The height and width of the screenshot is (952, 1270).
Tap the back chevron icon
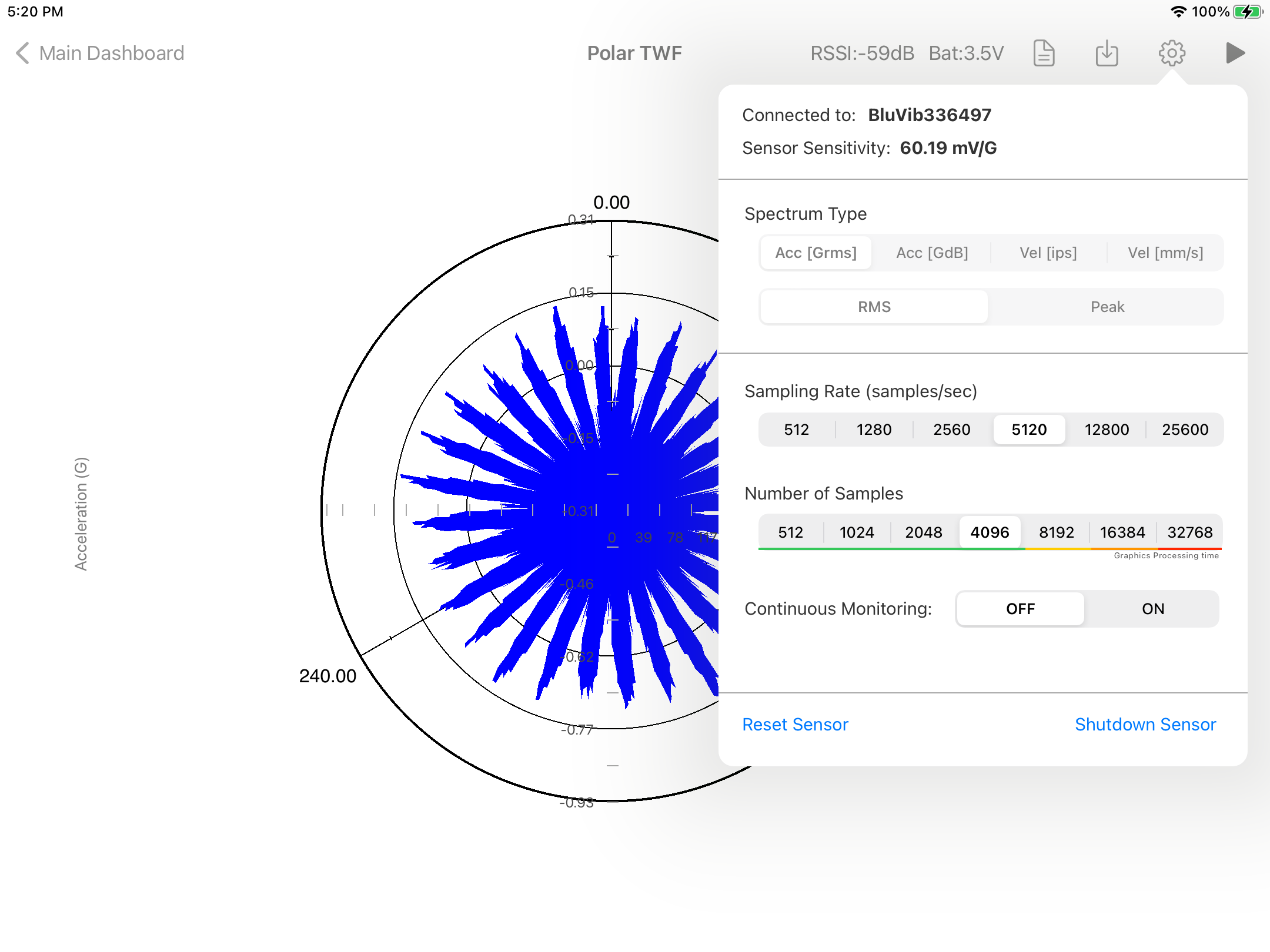[22, 53]
